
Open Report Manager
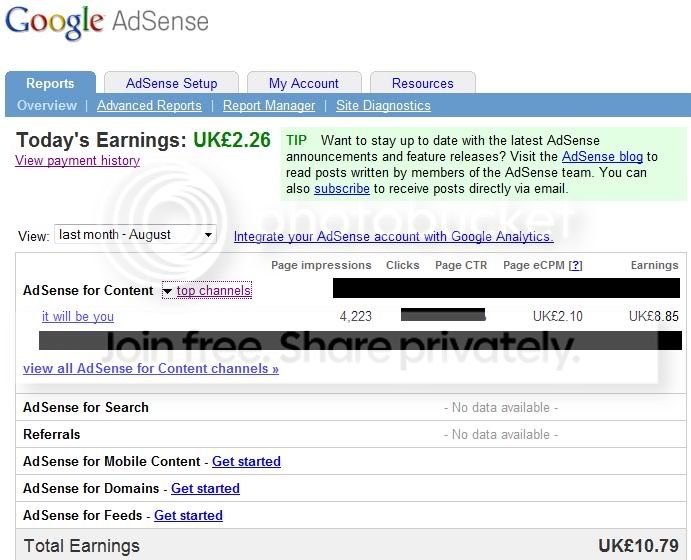(269, 105)
